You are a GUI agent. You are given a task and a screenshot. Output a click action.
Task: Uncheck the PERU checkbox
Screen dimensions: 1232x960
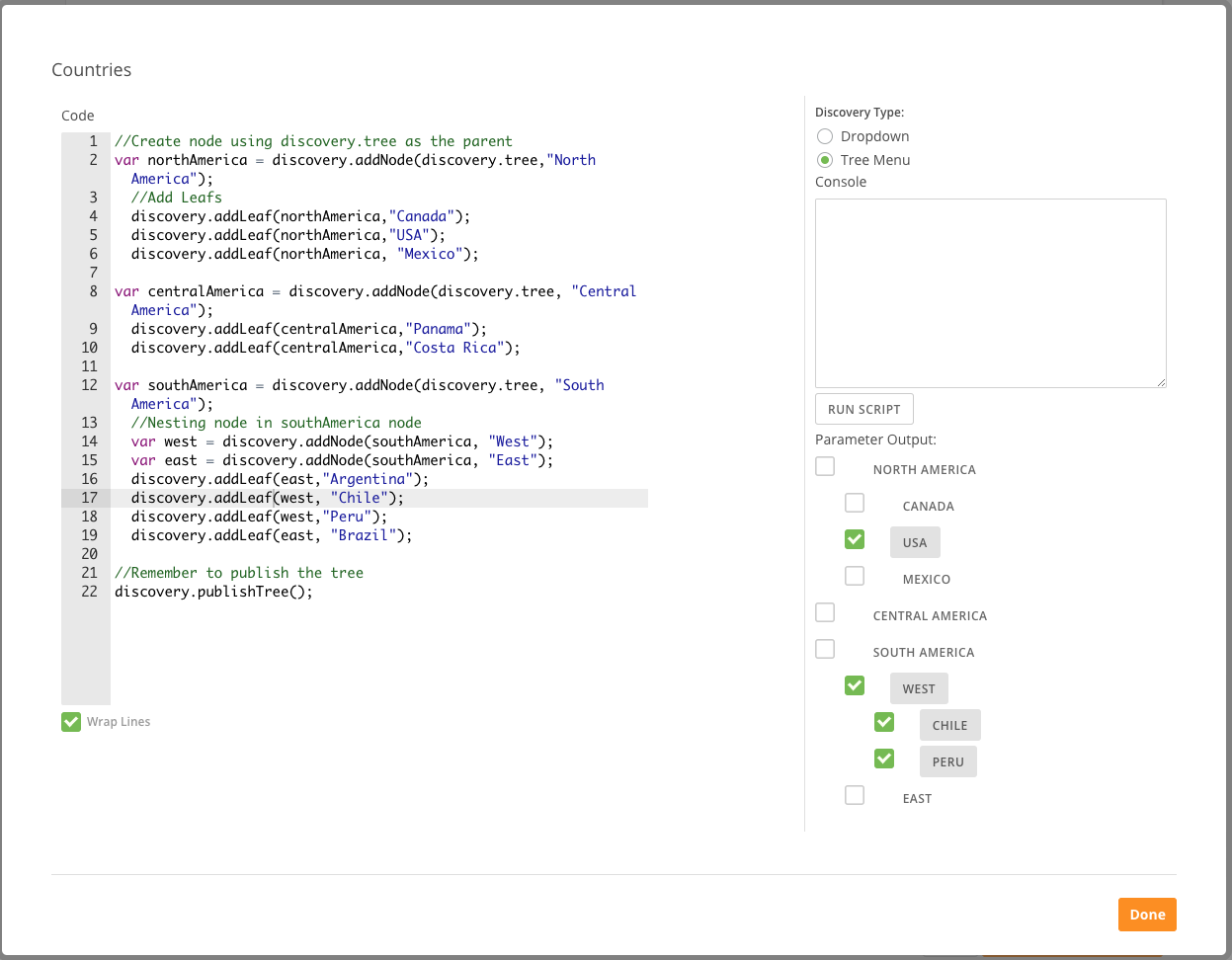(884, 759)
